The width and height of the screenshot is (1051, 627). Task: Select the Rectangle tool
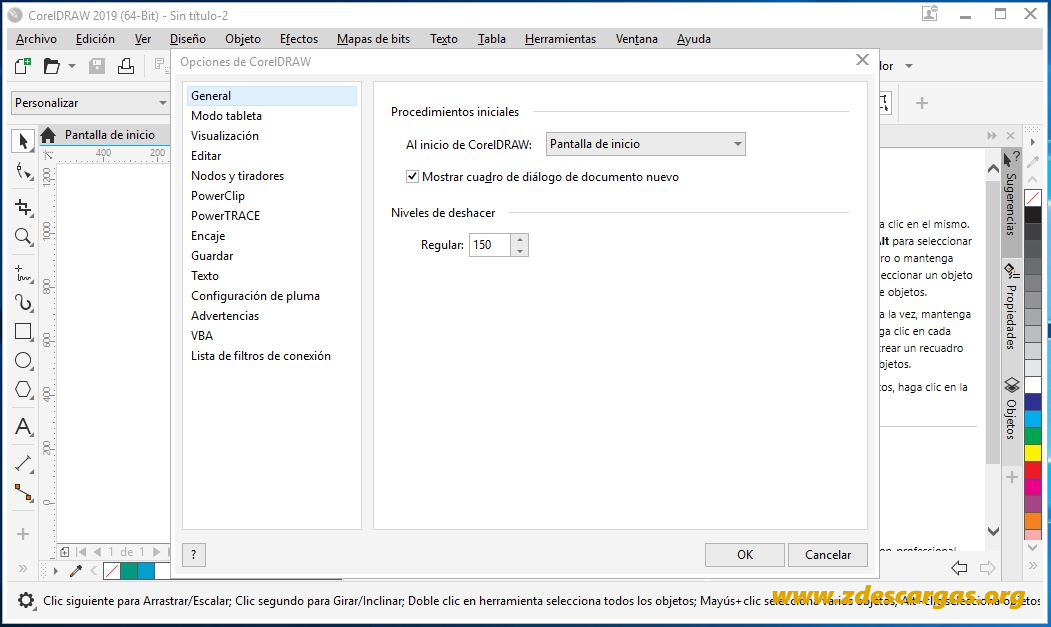coord(23,331)
